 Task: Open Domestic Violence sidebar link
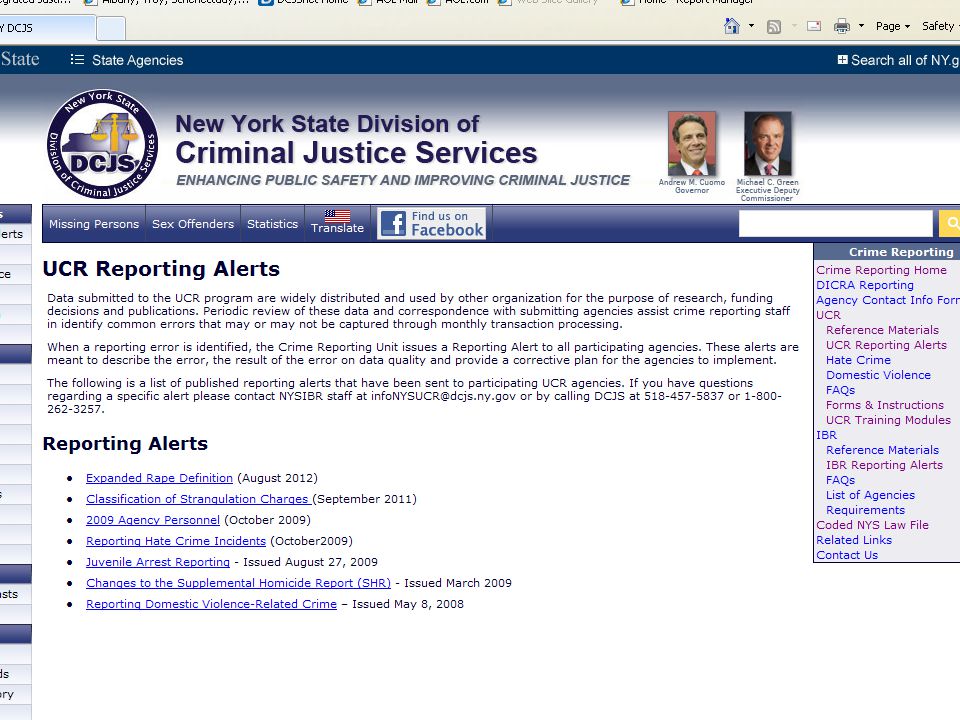pyautogui.click(x=878, y=375)
